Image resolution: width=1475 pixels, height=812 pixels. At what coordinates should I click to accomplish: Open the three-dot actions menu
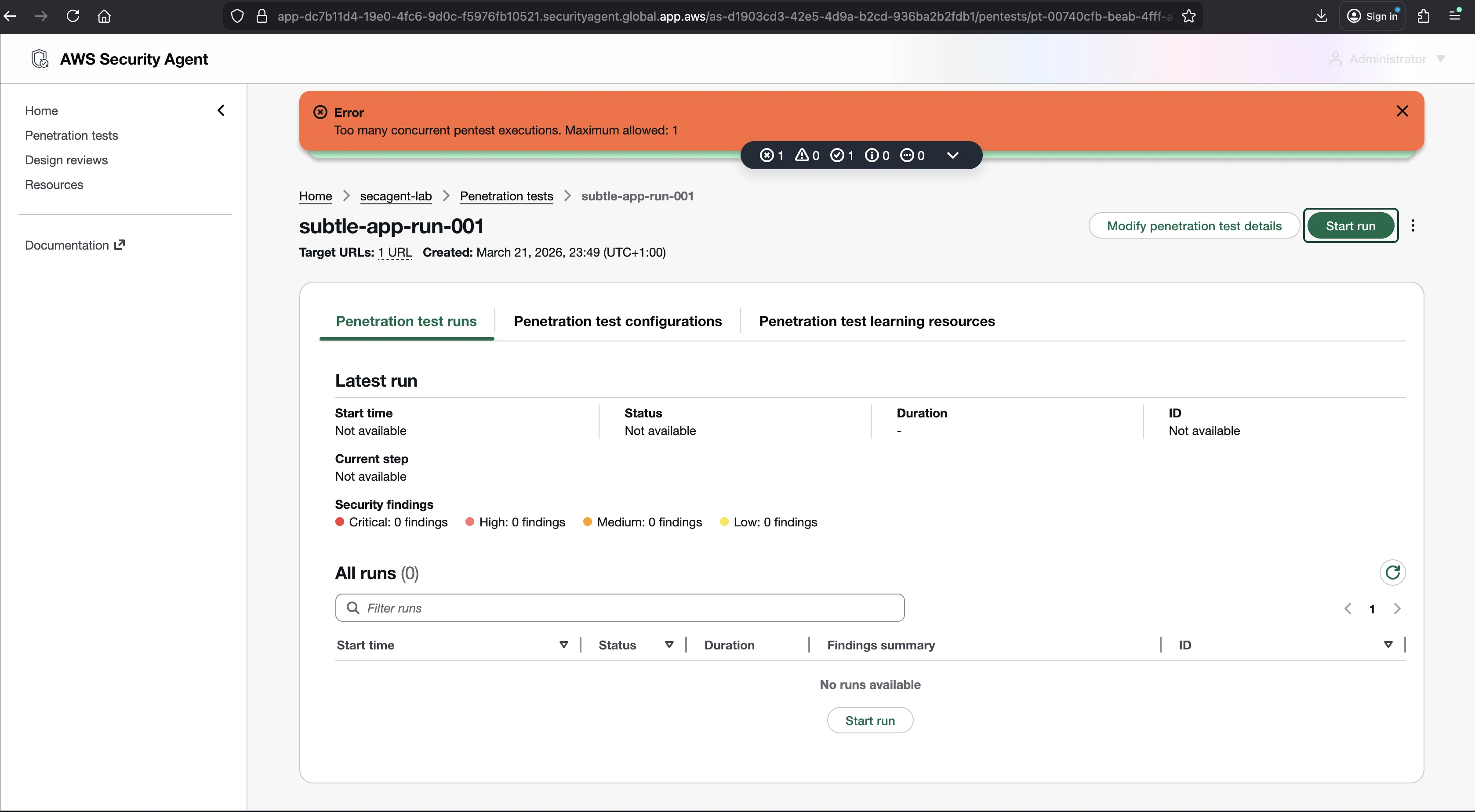[x=1413, y=225]
